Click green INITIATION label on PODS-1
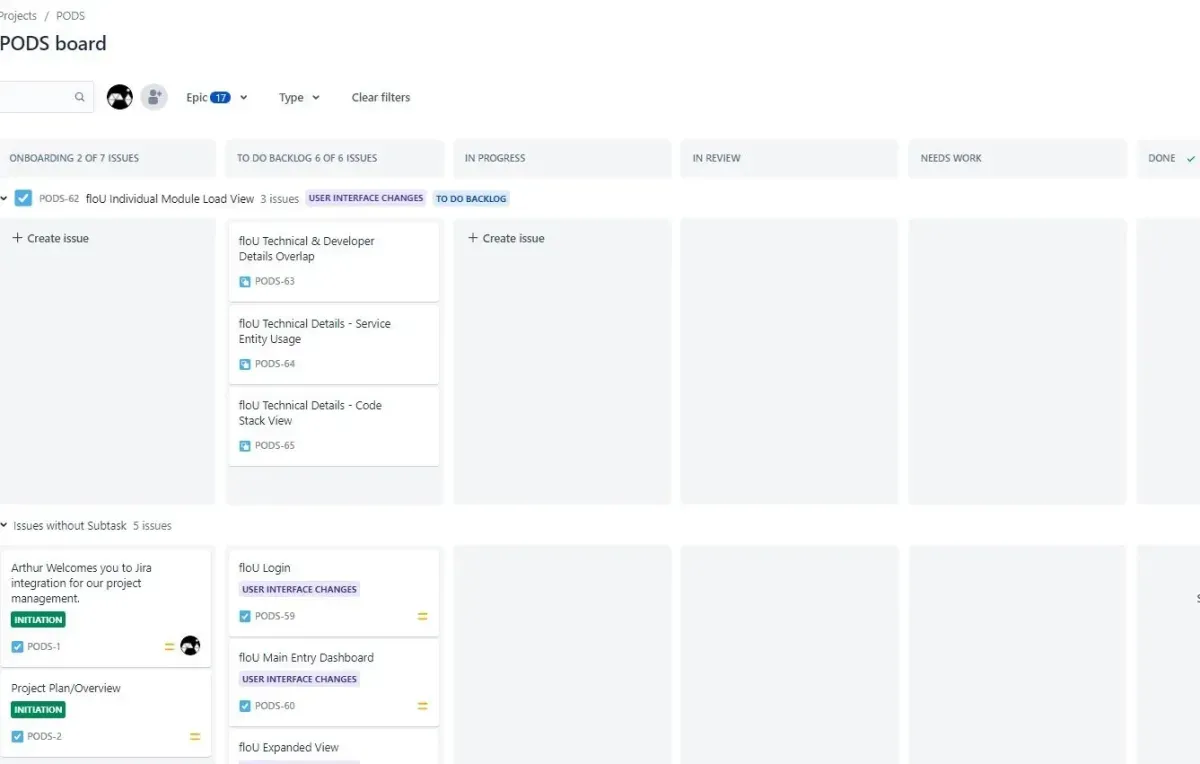This screenshot has width=1200, height=764. pyautogui.click(x=38, y=620)
